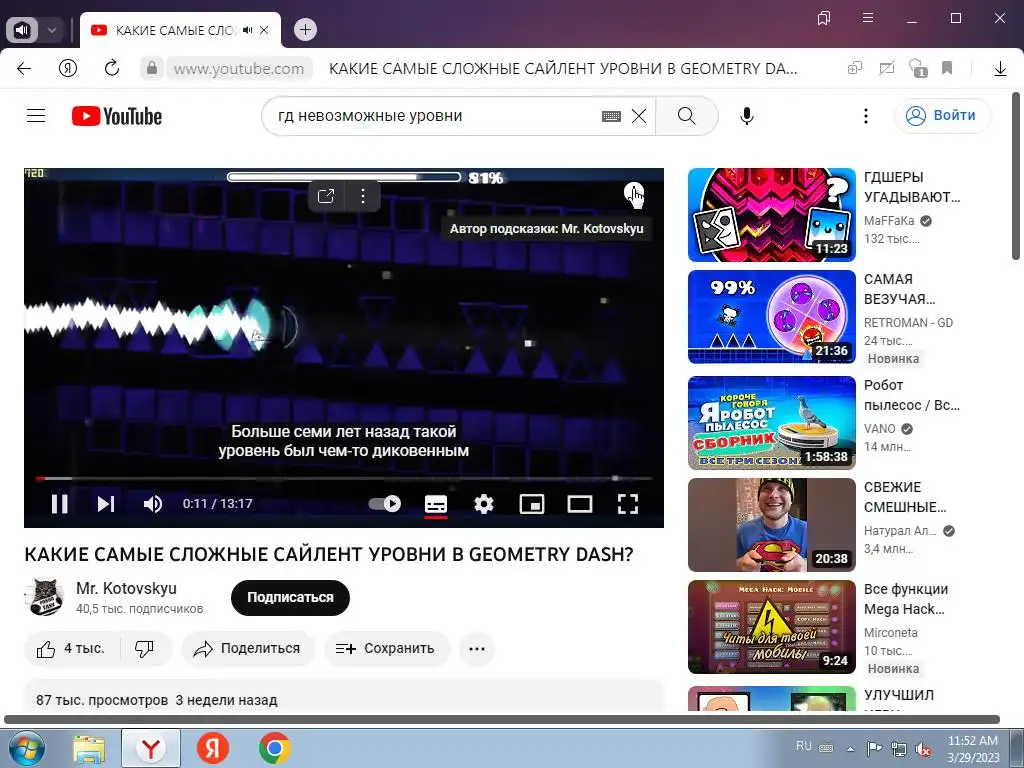Open YouTube settings three-dot menu

click(866, 116)
